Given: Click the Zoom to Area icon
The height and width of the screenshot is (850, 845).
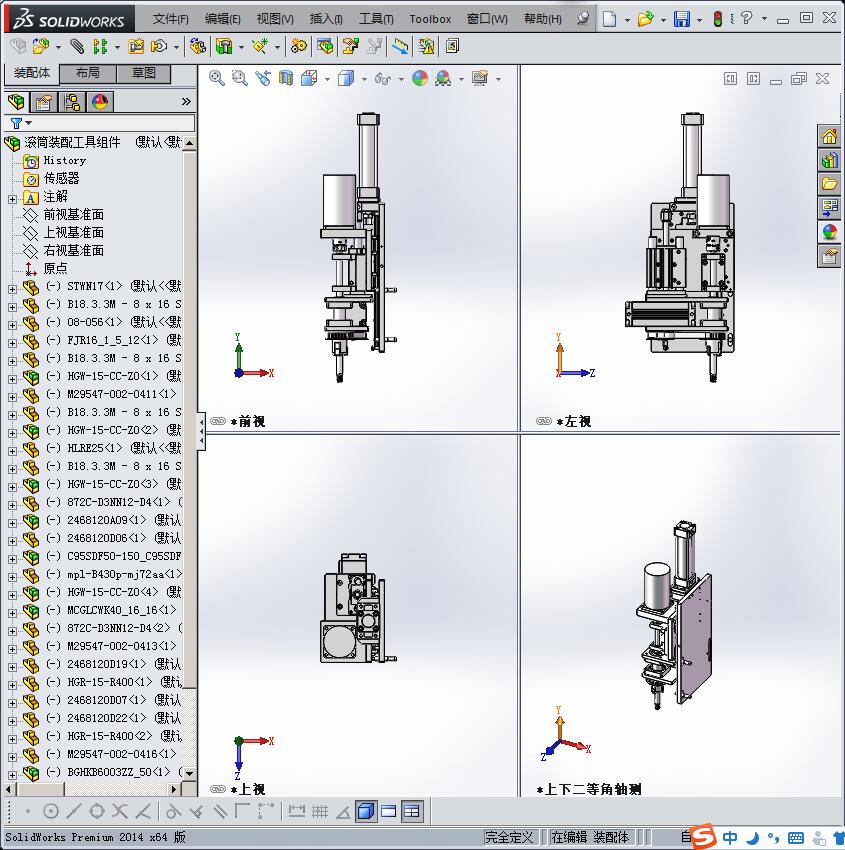Looking at the screenshot, I should (240, 78).
